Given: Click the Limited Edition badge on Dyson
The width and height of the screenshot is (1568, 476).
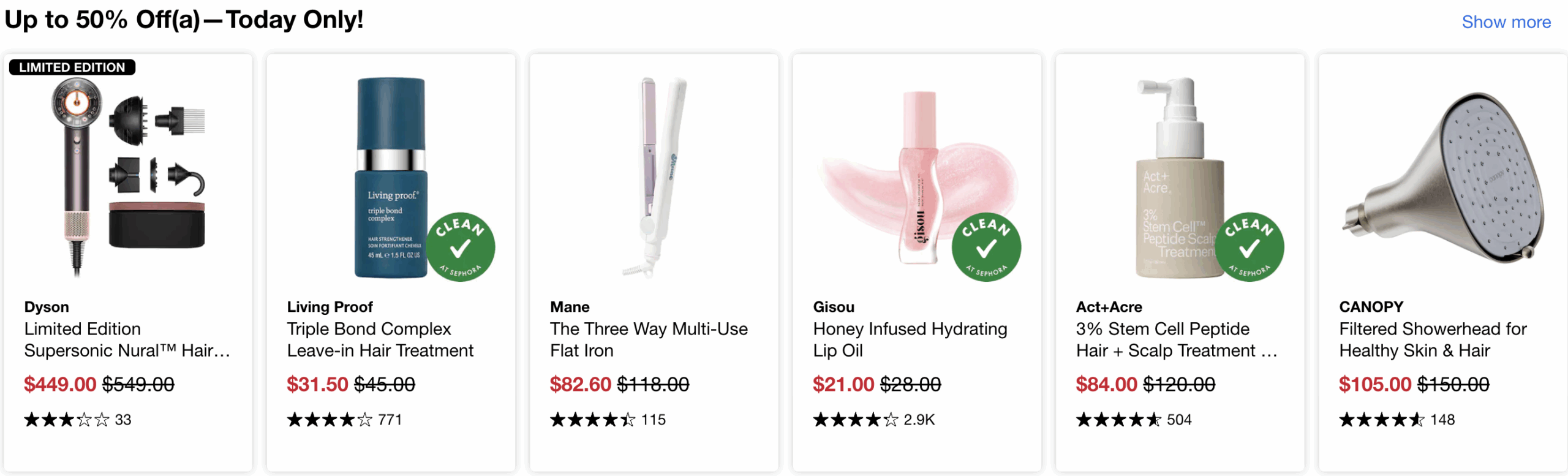Looking at the screenshot, I should [x=72, y=67].
